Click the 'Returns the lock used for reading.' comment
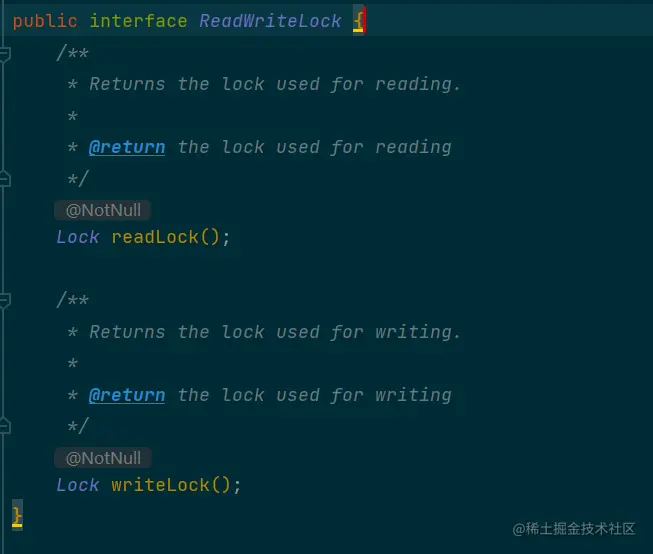This screenshot has height=554, width=653. (x=275, y=84)
